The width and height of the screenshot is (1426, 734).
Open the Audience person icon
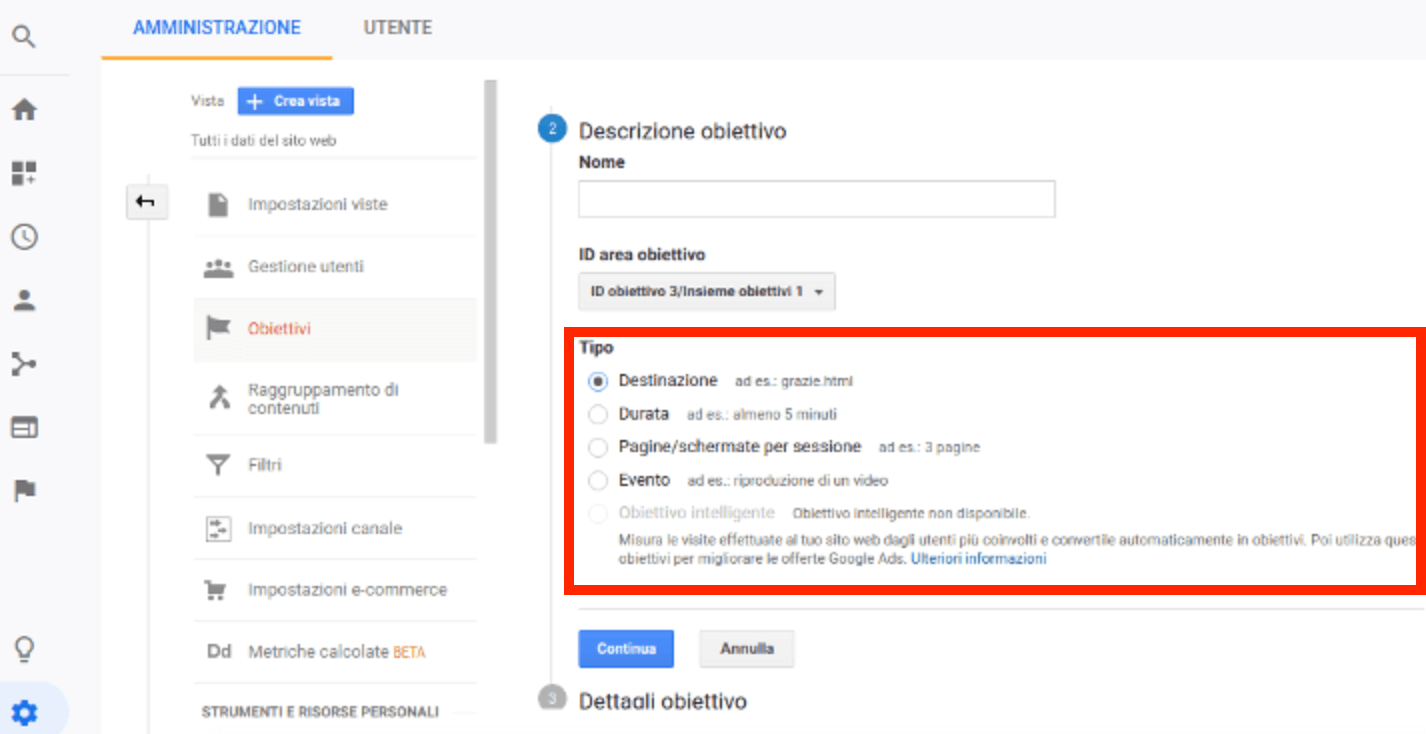click(24, 301)
